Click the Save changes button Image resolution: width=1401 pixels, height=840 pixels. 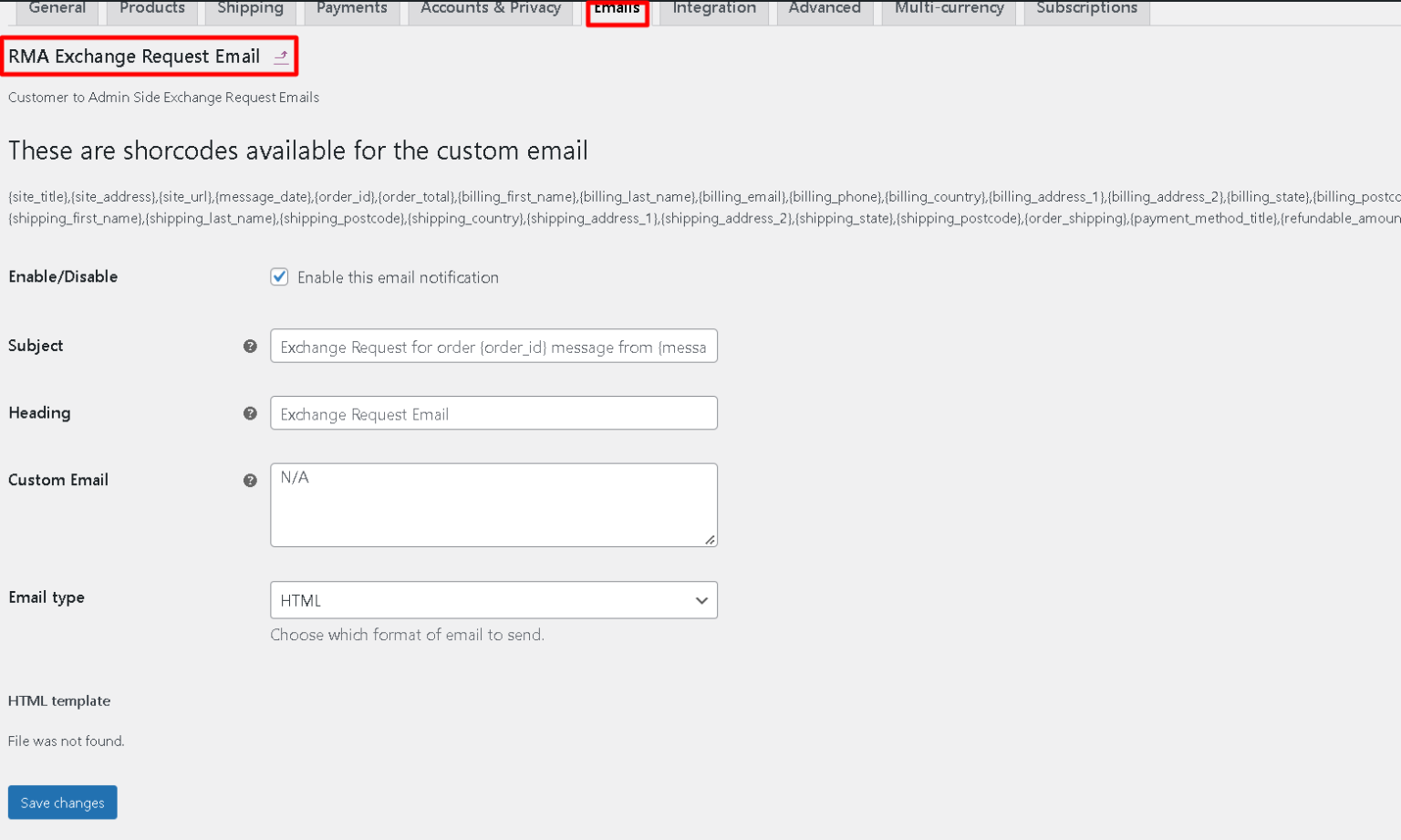tap(62, 802)
